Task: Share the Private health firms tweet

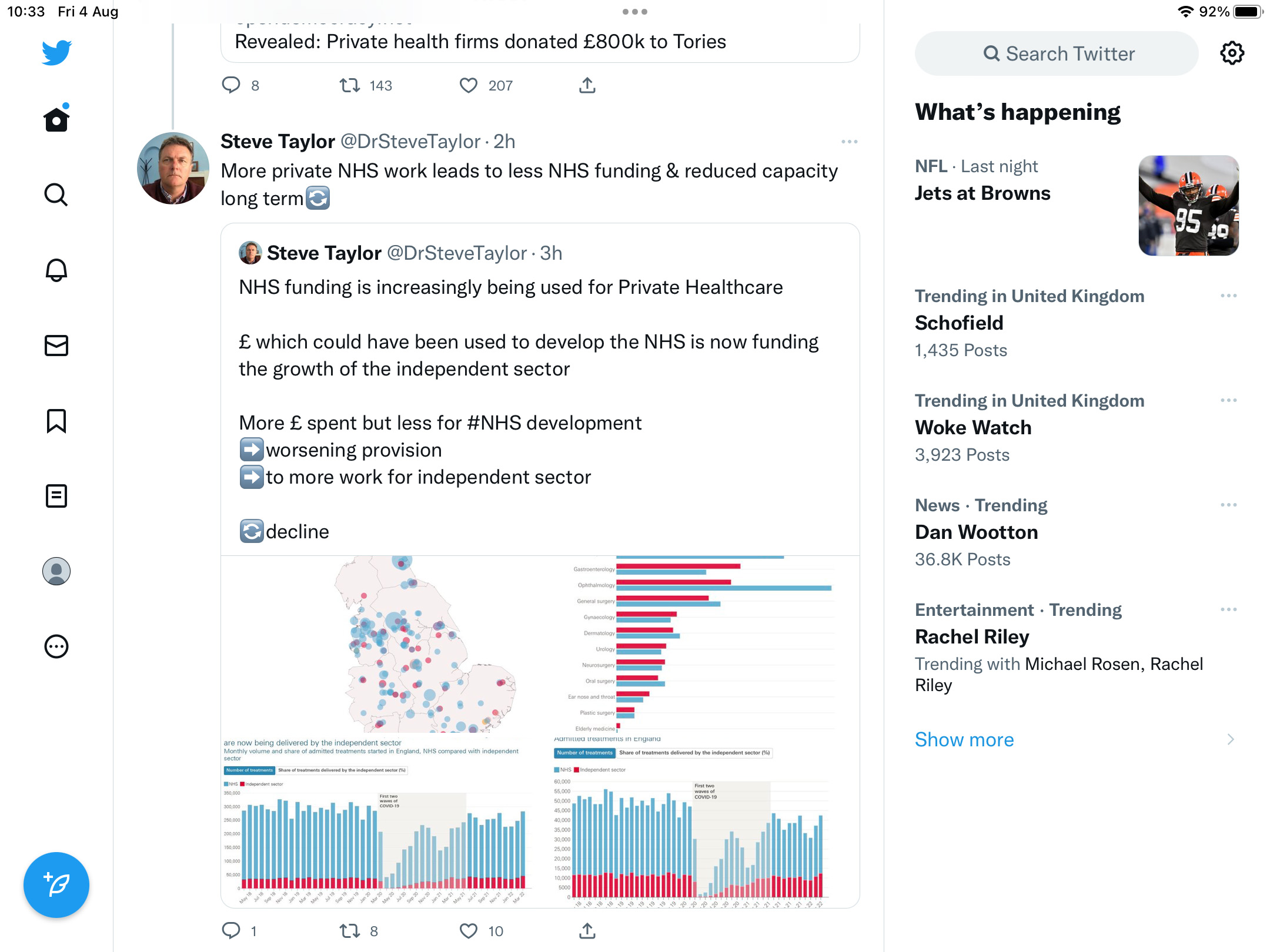Action: point(587,85)
